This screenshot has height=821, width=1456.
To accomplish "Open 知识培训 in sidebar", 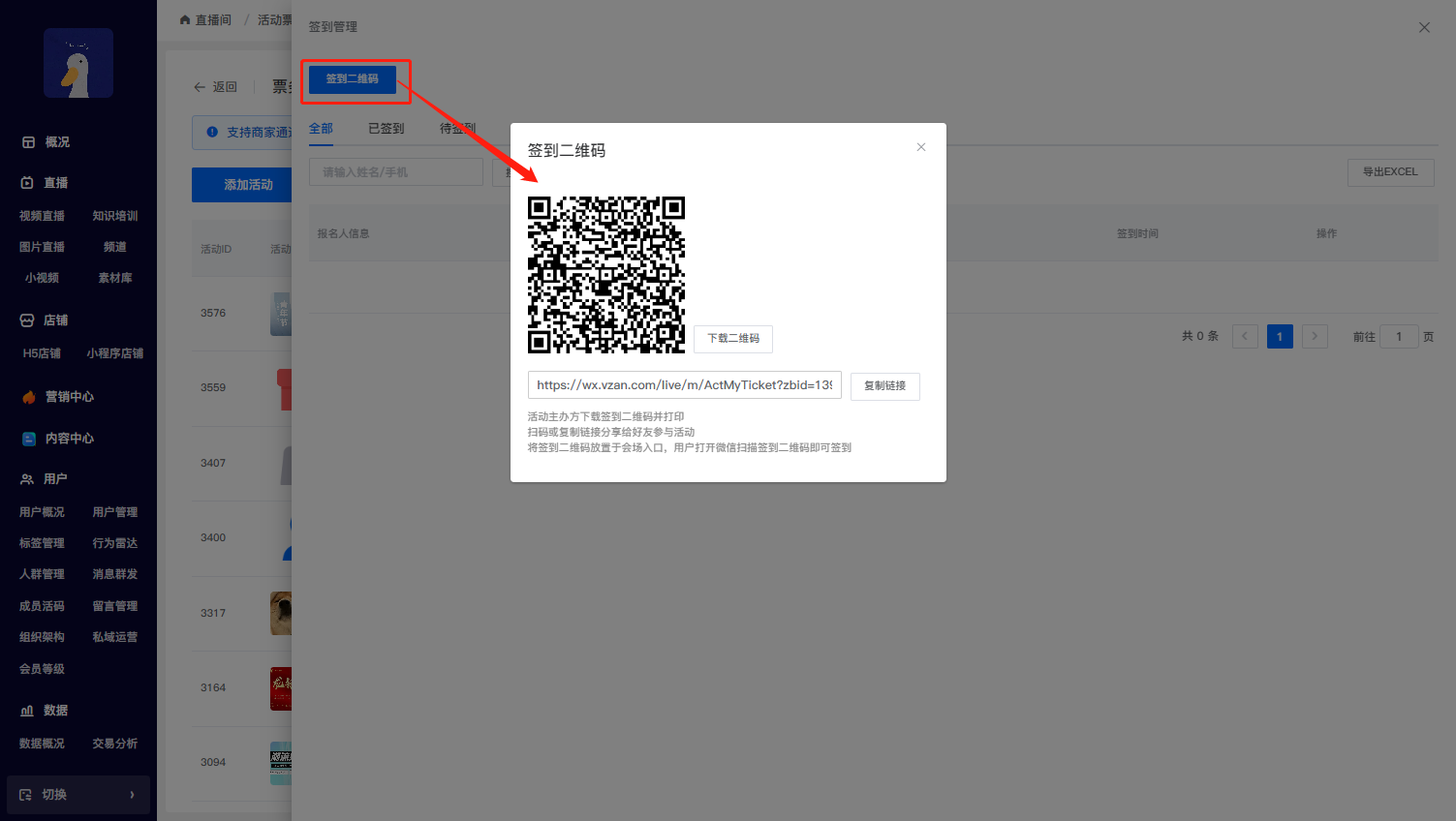I will (x=115, y=216).
